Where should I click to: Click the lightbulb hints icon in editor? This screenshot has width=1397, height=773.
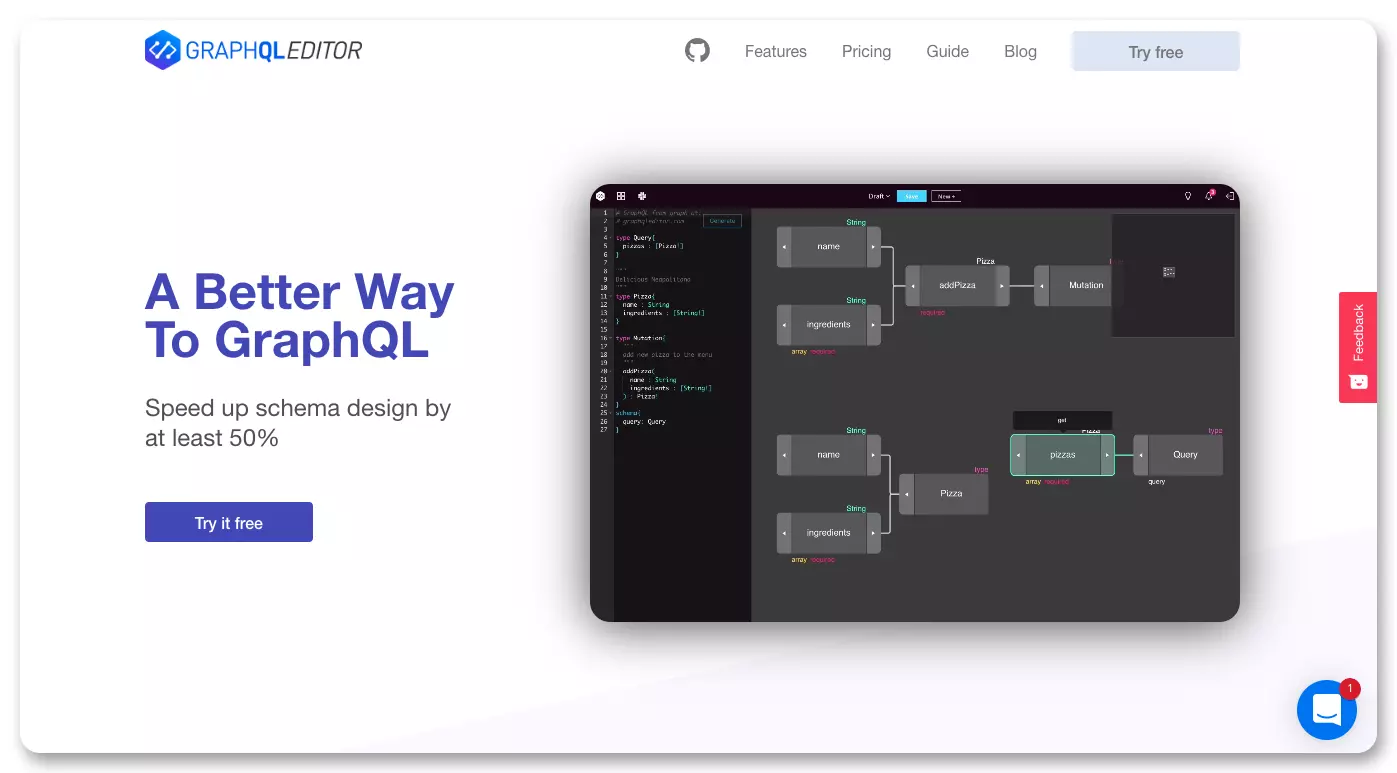pos(1188,196)
